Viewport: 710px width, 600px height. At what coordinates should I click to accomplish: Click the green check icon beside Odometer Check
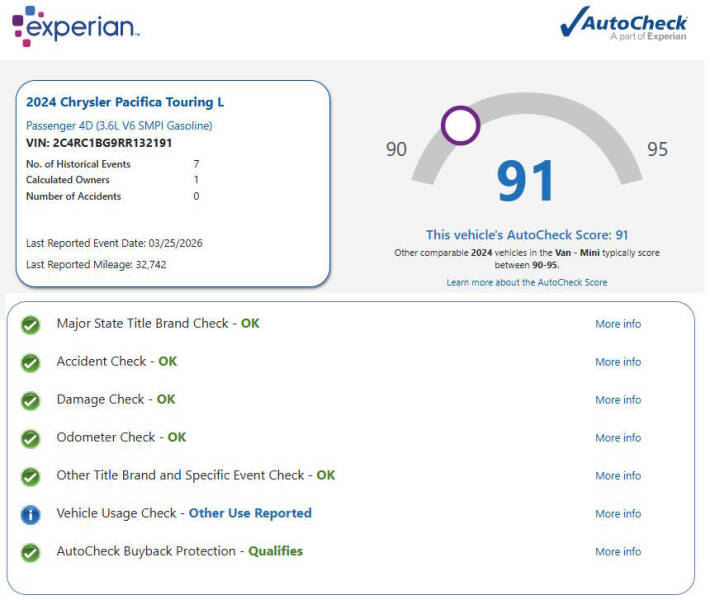click(x=30, y=439)
